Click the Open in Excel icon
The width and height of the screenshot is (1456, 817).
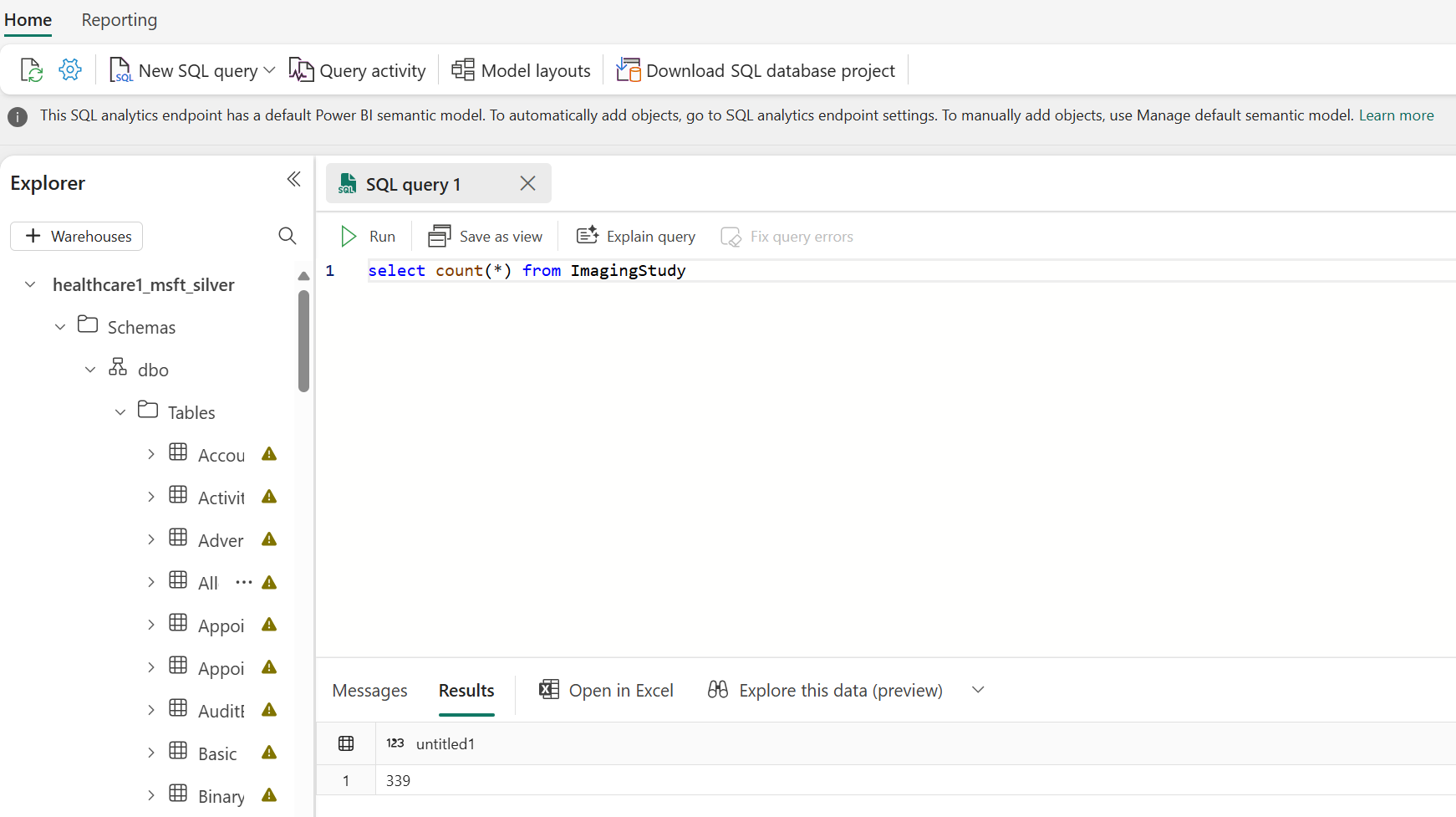[549, 689]
